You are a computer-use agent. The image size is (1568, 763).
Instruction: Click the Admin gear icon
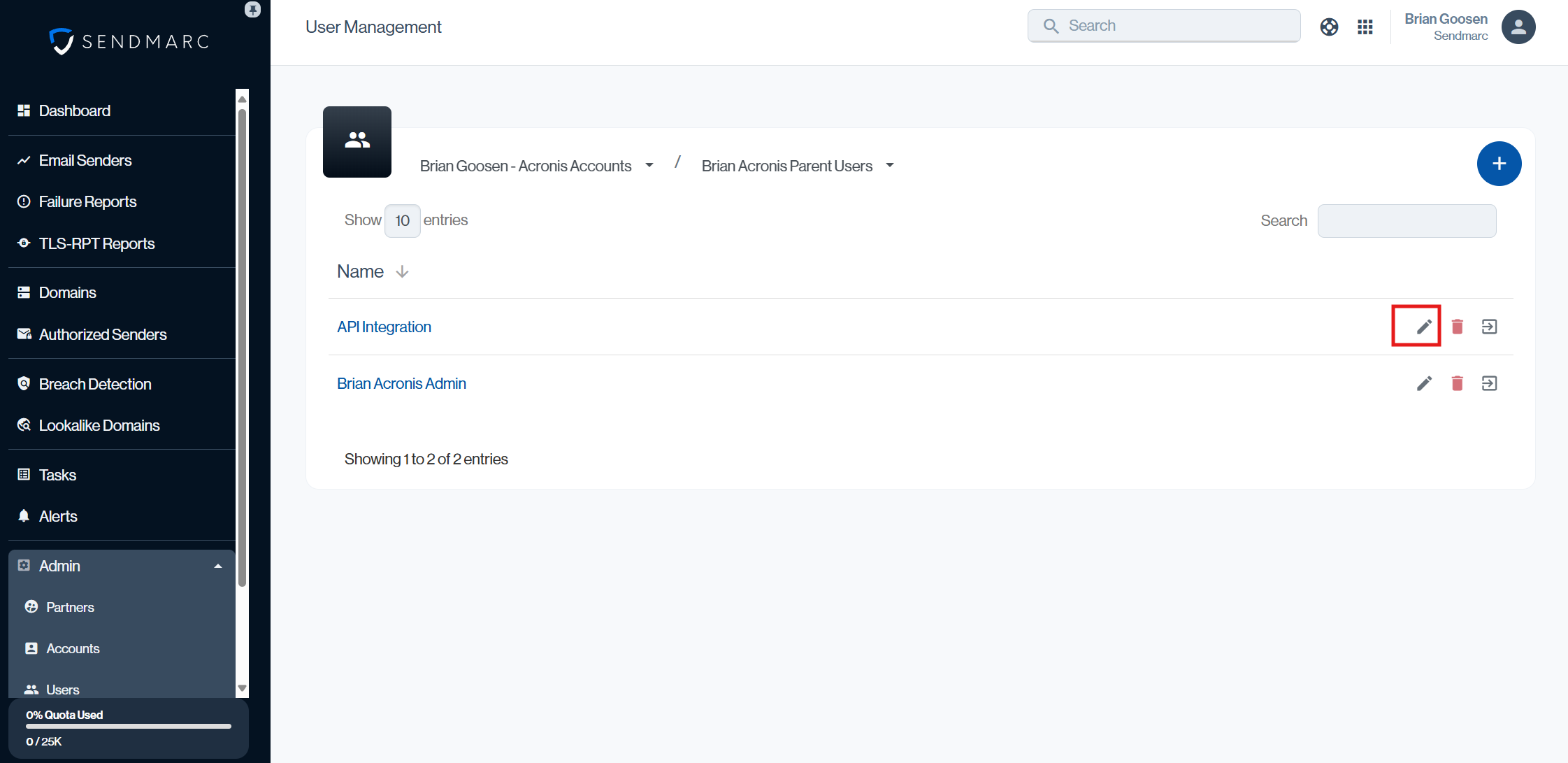[24, 565]
